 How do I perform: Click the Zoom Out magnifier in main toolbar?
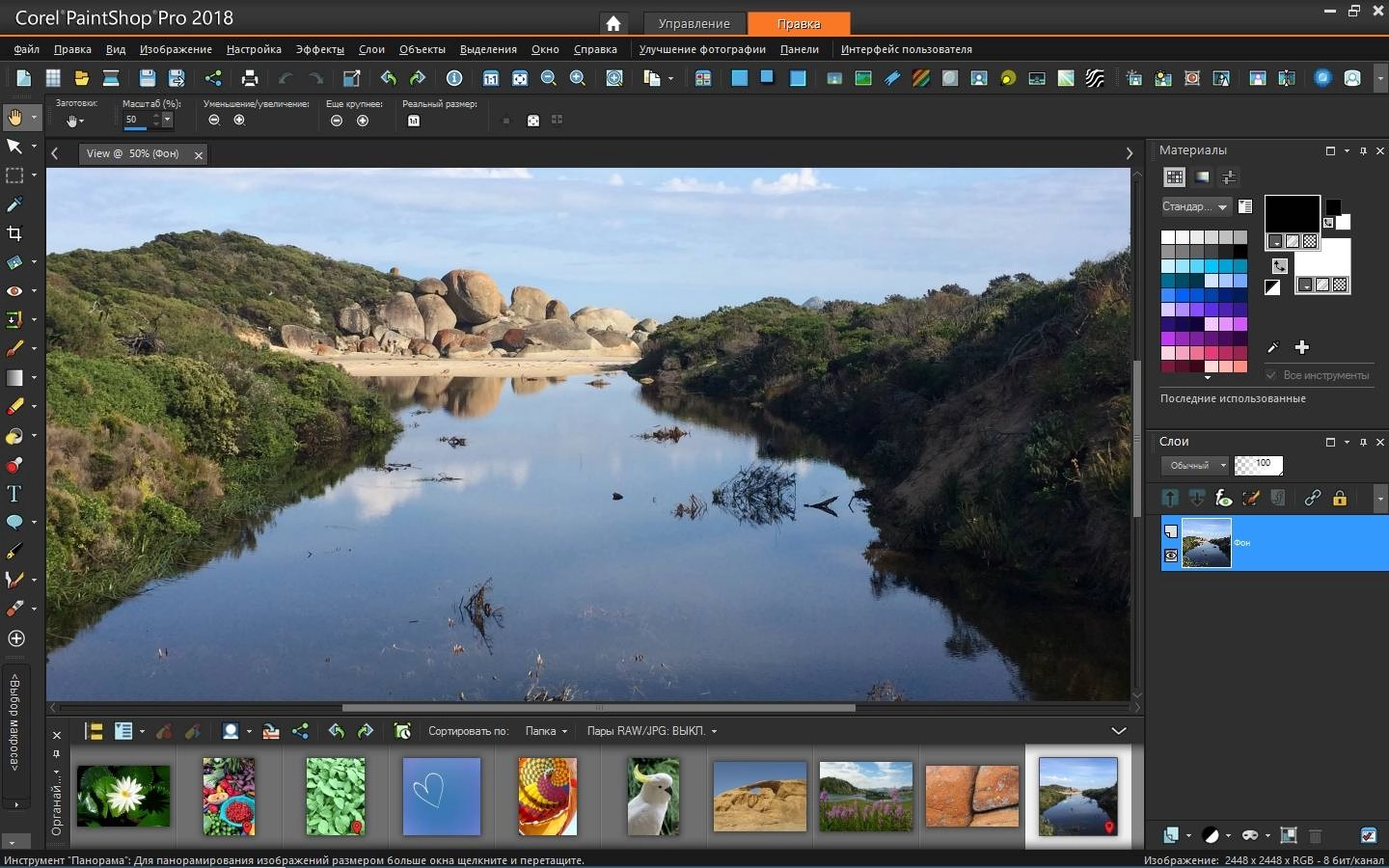coord(549,78)
